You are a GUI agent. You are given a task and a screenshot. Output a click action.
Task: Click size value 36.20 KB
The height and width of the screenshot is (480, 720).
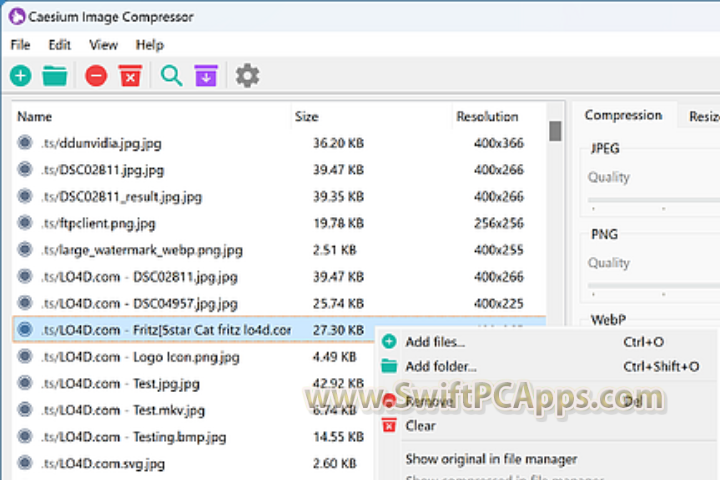pos(338,143)
